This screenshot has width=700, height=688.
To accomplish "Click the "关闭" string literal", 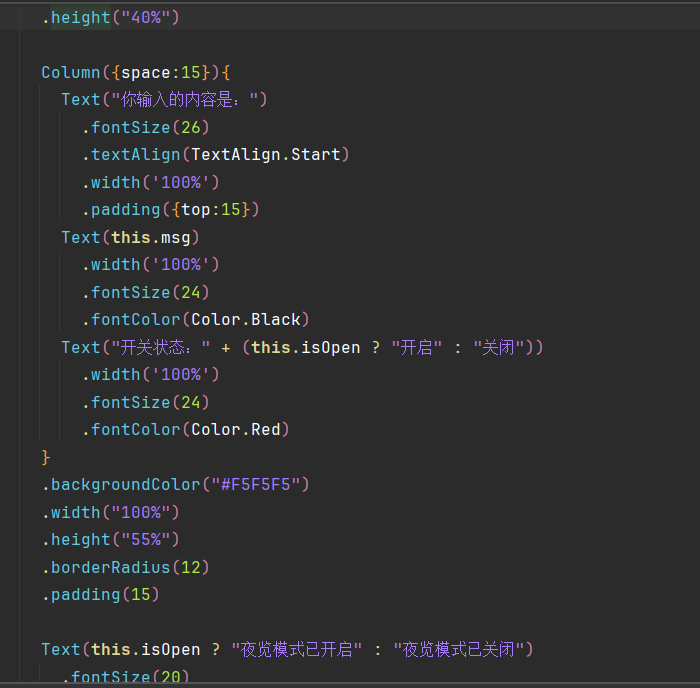I will (499, 347).
